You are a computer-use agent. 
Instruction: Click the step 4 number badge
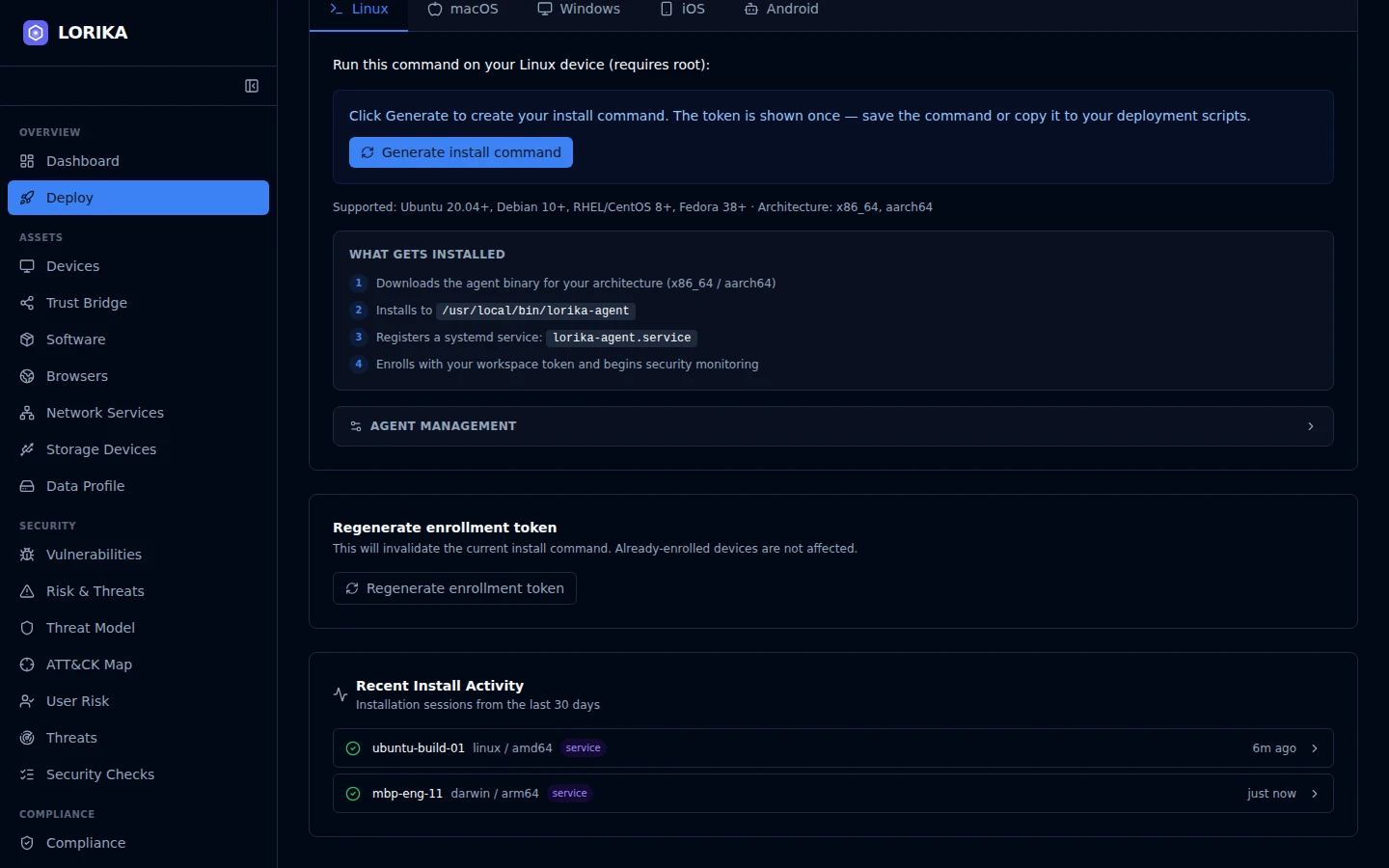pyautogui.click(x=359, y=364)
